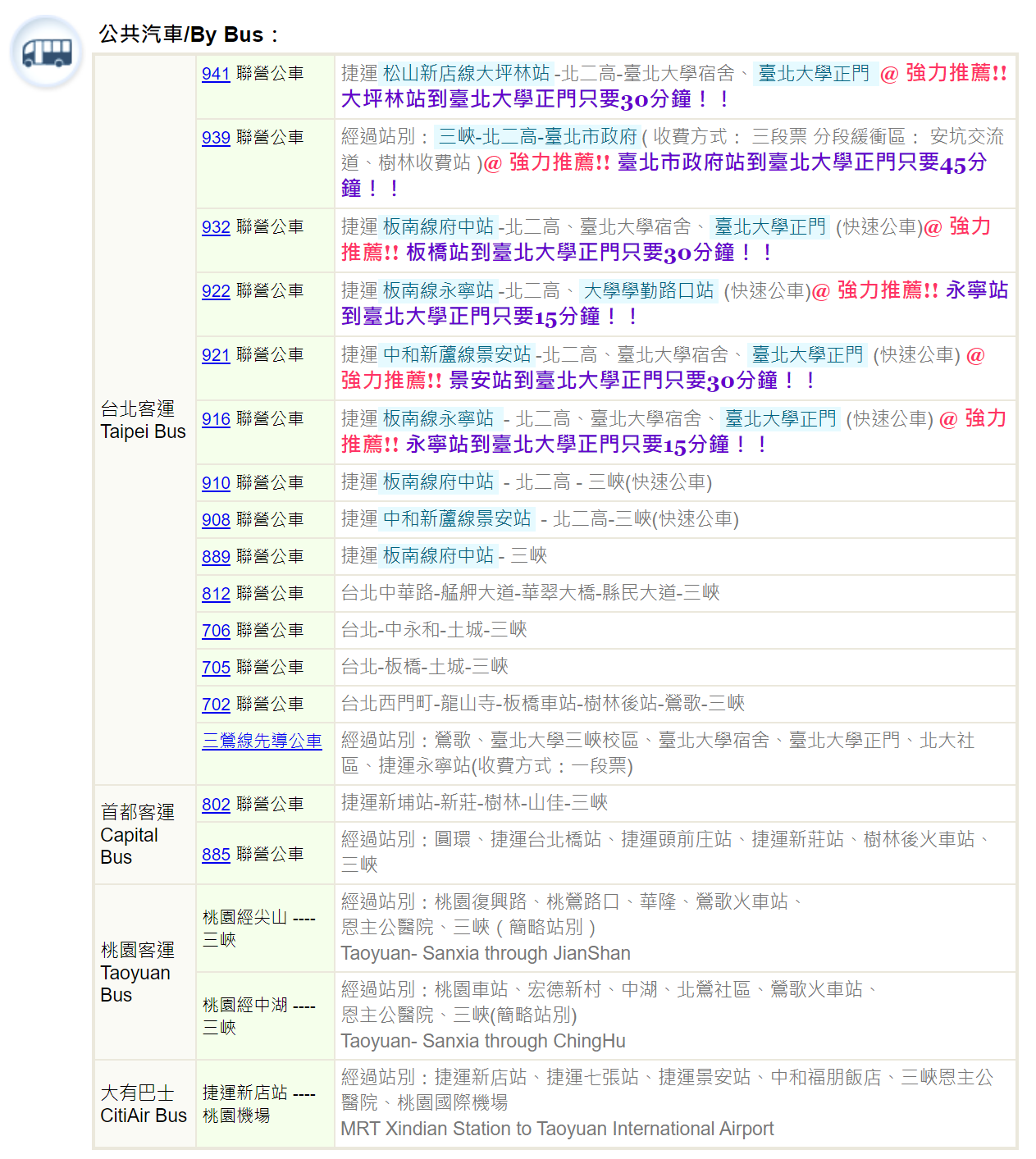This screenshot has height=1159, width=1036.
Task: Click 景安站到臺北大學正門只要30分鐘 purple text
Action: [632, 381]
